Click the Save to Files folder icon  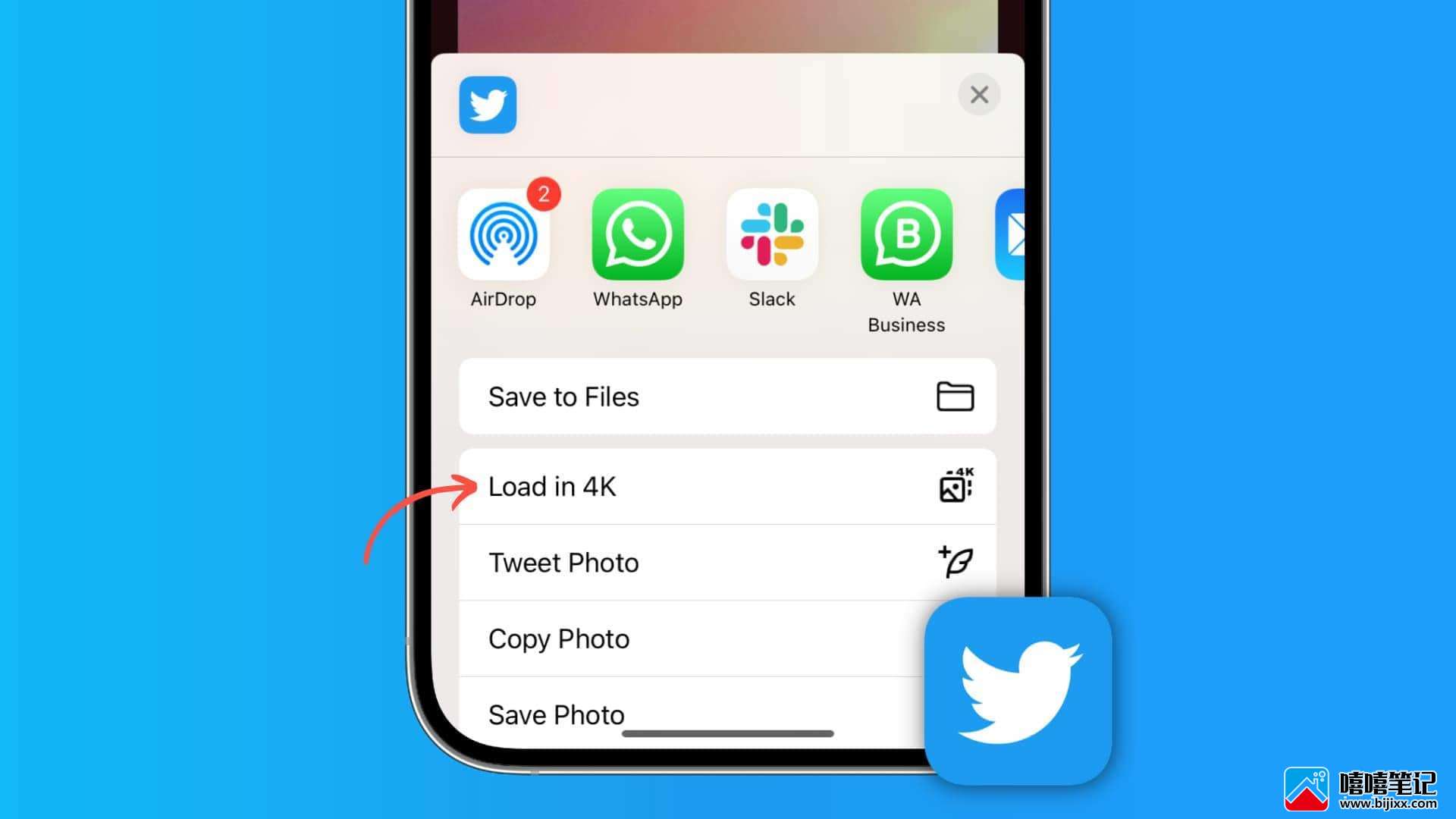coord(955,396)
